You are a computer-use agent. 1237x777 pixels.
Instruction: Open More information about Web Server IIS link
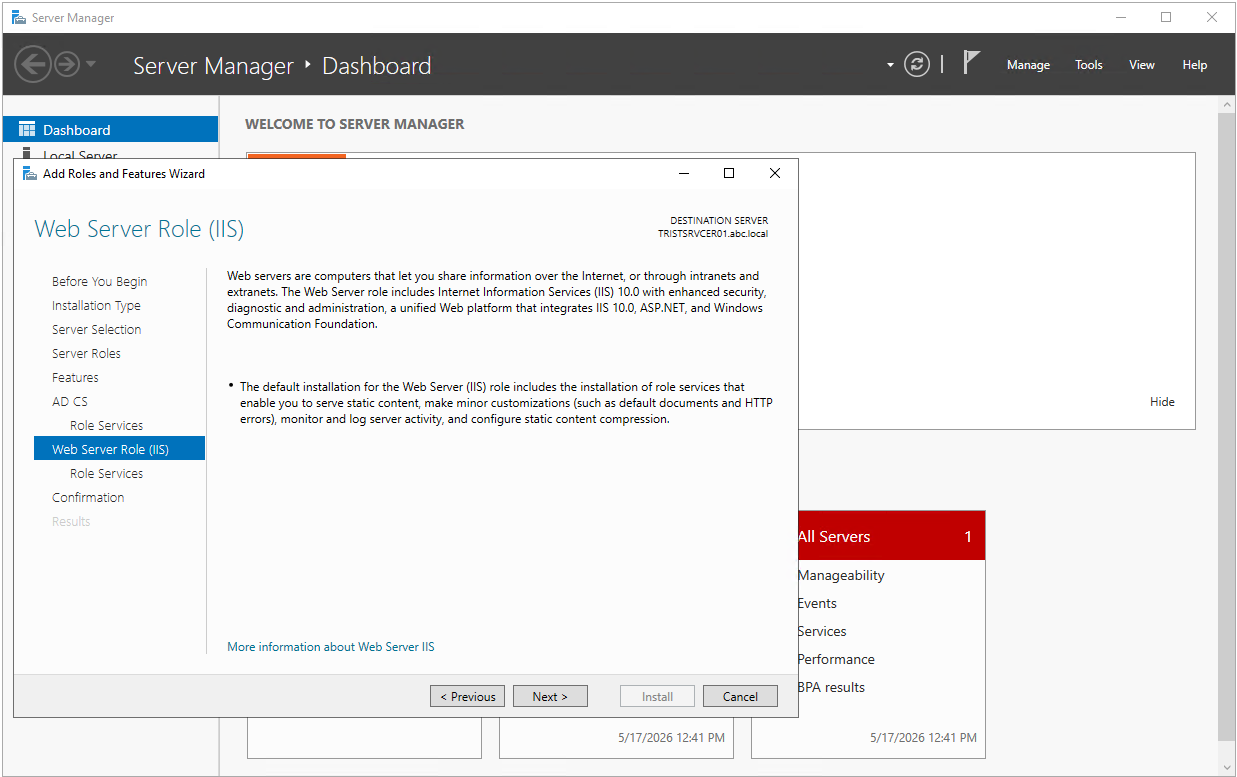[x=331, y=647]
